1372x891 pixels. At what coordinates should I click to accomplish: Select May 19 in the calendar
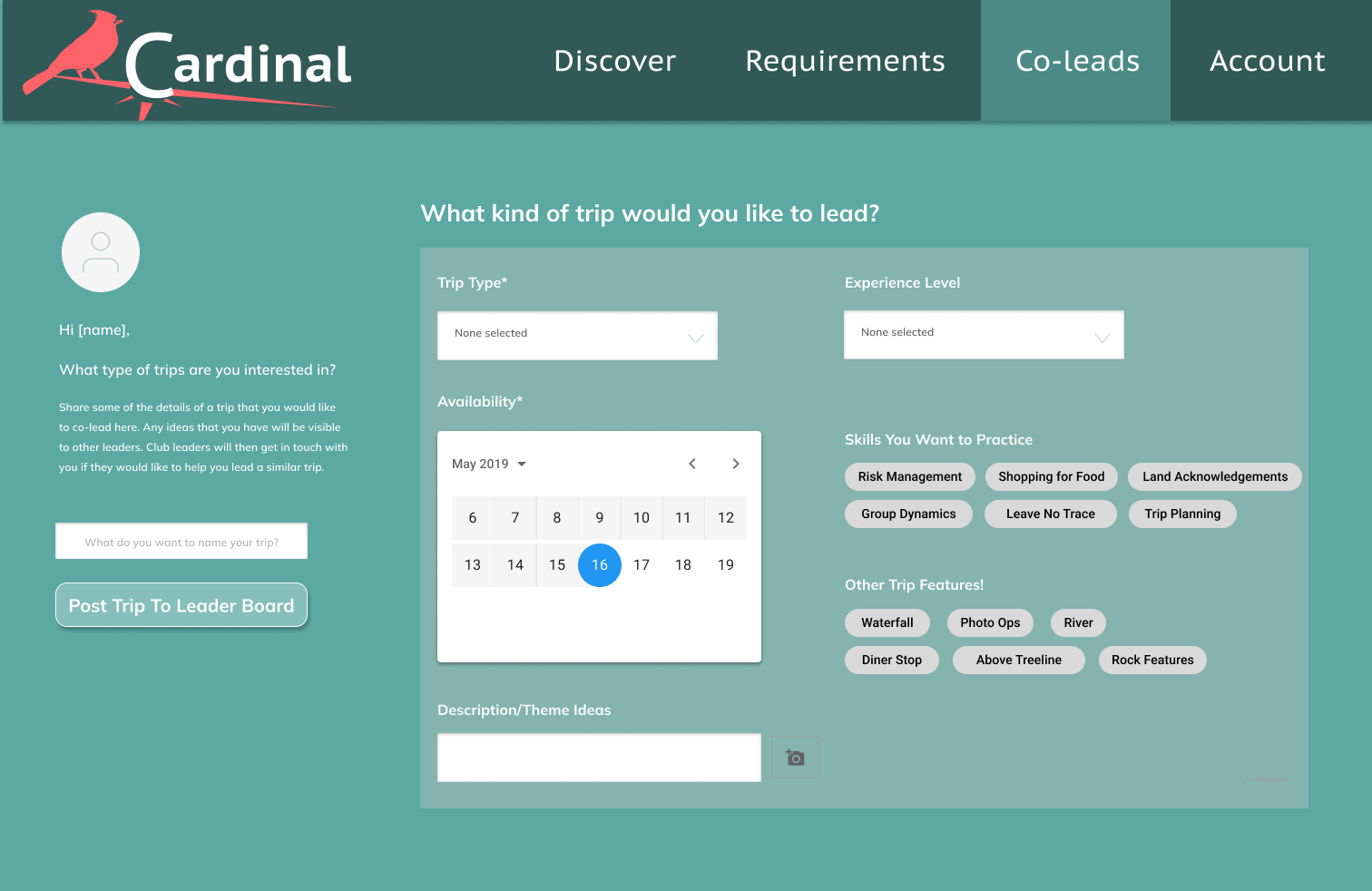click(x=726, y=565)
